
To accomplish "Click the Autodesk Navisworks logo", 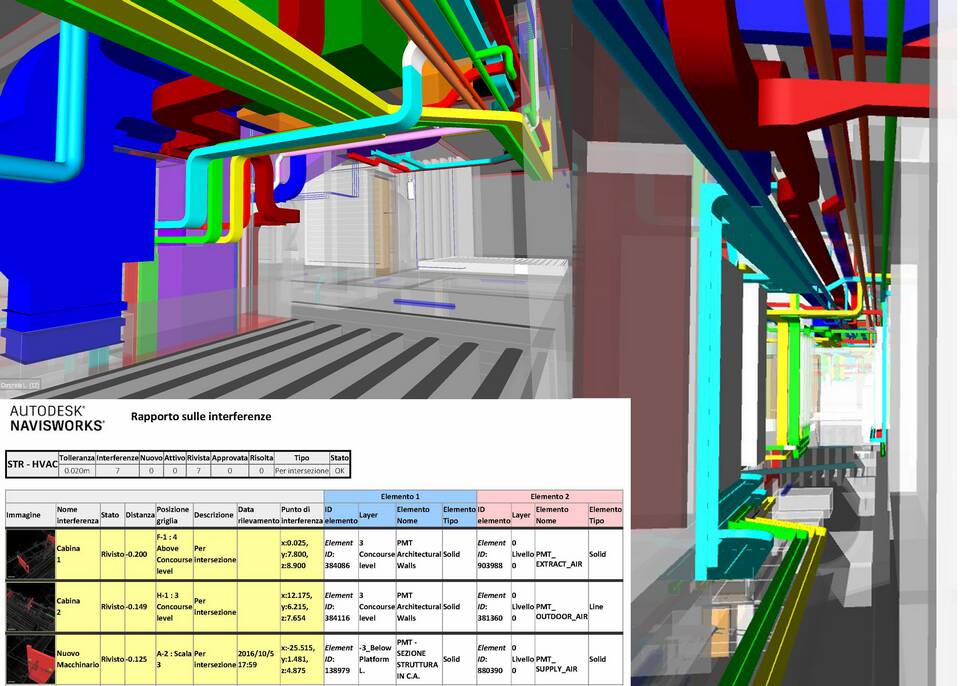I will click(x=56, y=418).
